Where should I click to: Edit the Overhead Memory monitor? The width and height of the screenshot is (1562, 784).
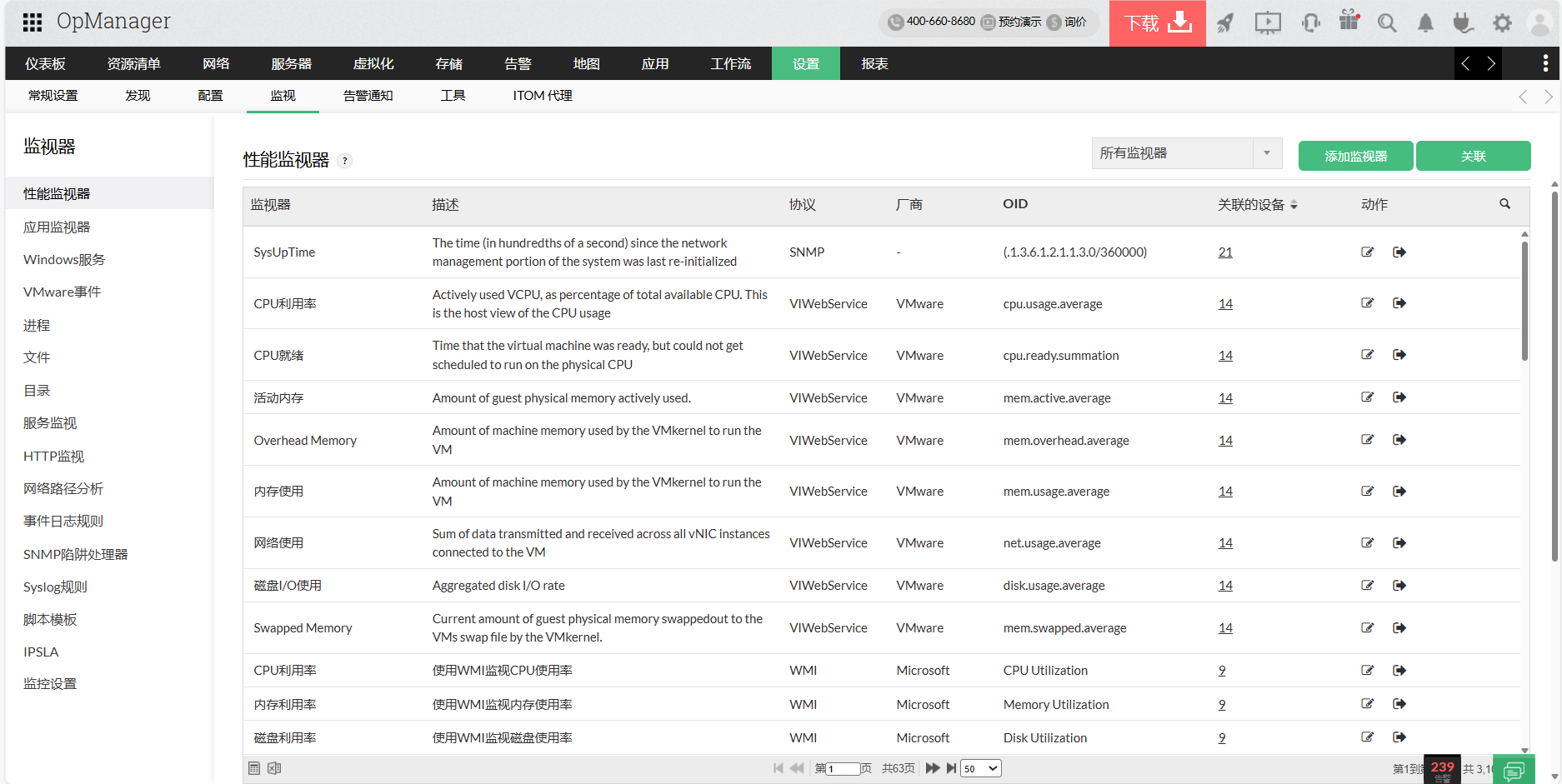[1368, 440]
